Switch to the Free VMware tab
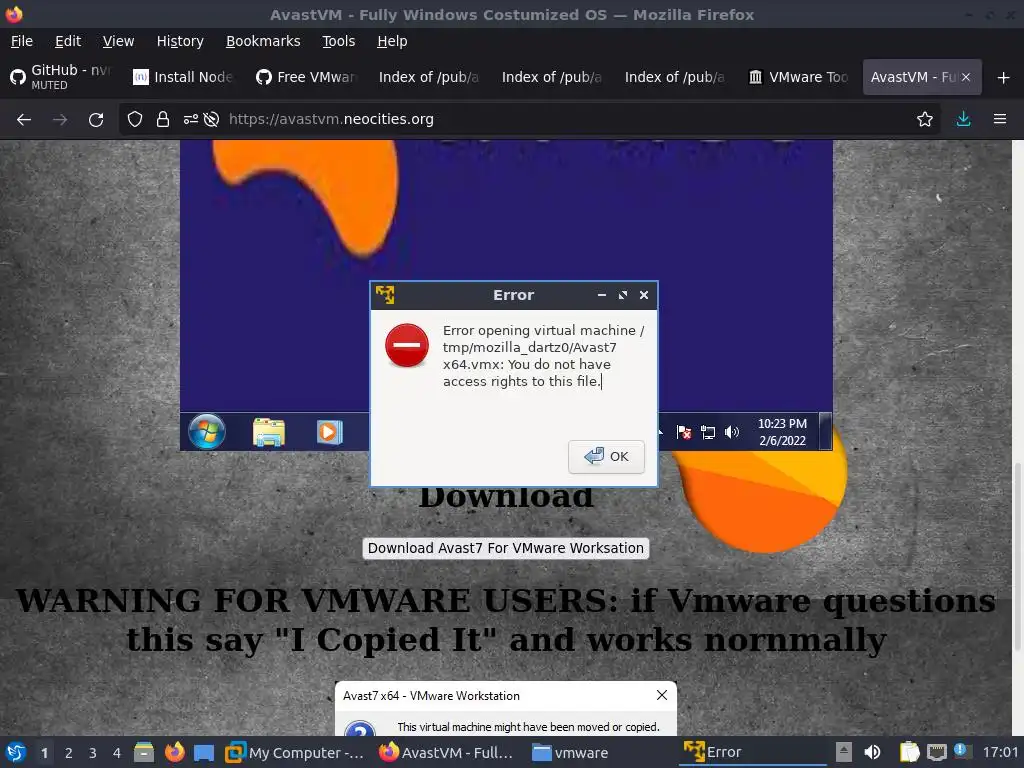This screenshot has height=768, width=1024. 306,77
